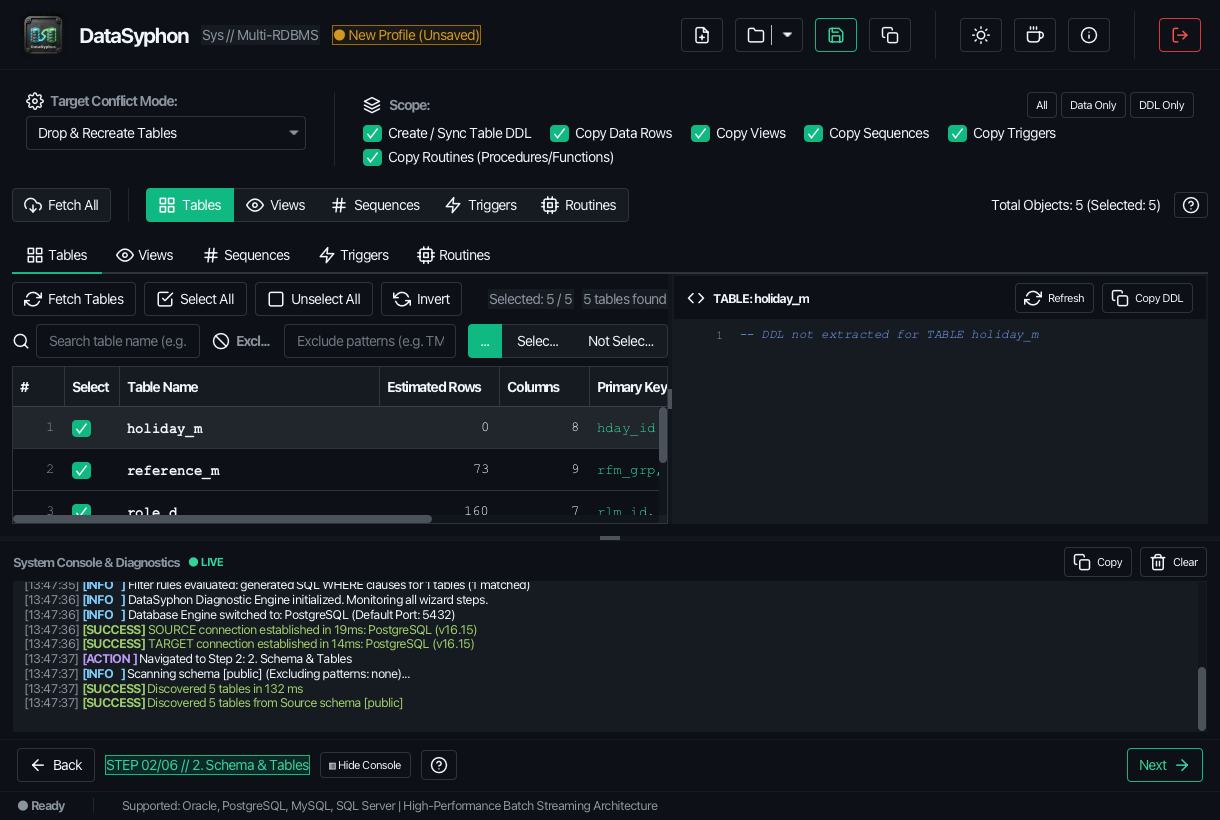Copy the DDL with the Copy DDL button
Viewport: 1220px width, 820px height.
pyautogui.click(x=1147, y=298)
